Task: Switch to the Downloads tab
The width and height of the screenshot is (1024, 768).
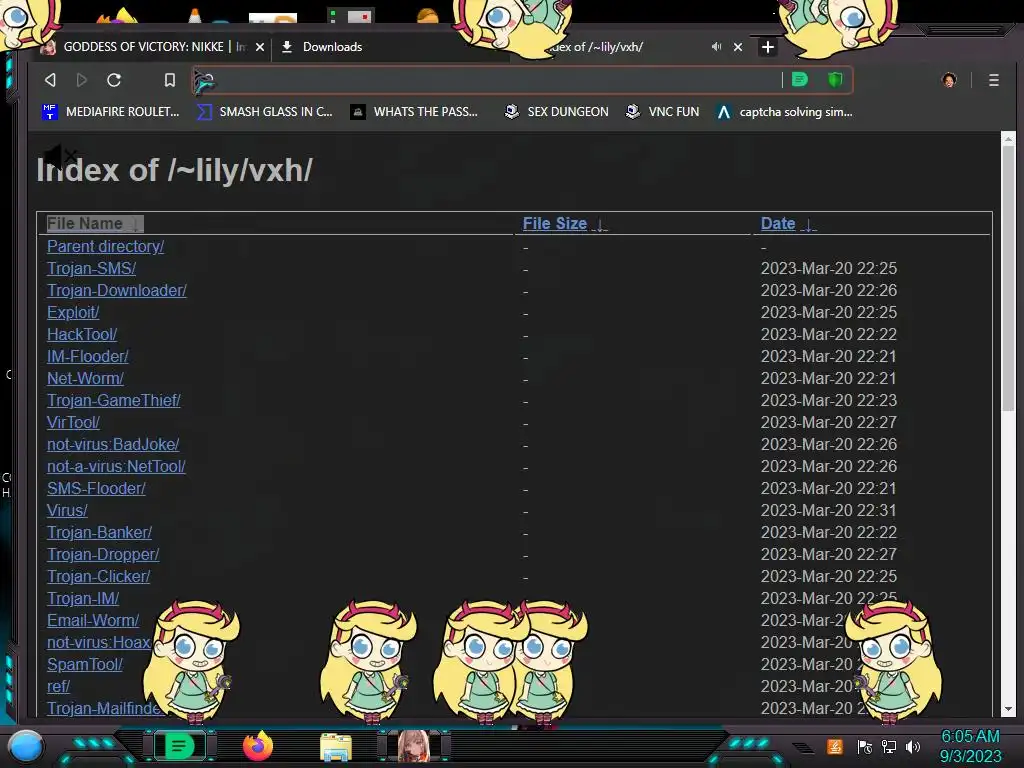Action: (332, 46)
